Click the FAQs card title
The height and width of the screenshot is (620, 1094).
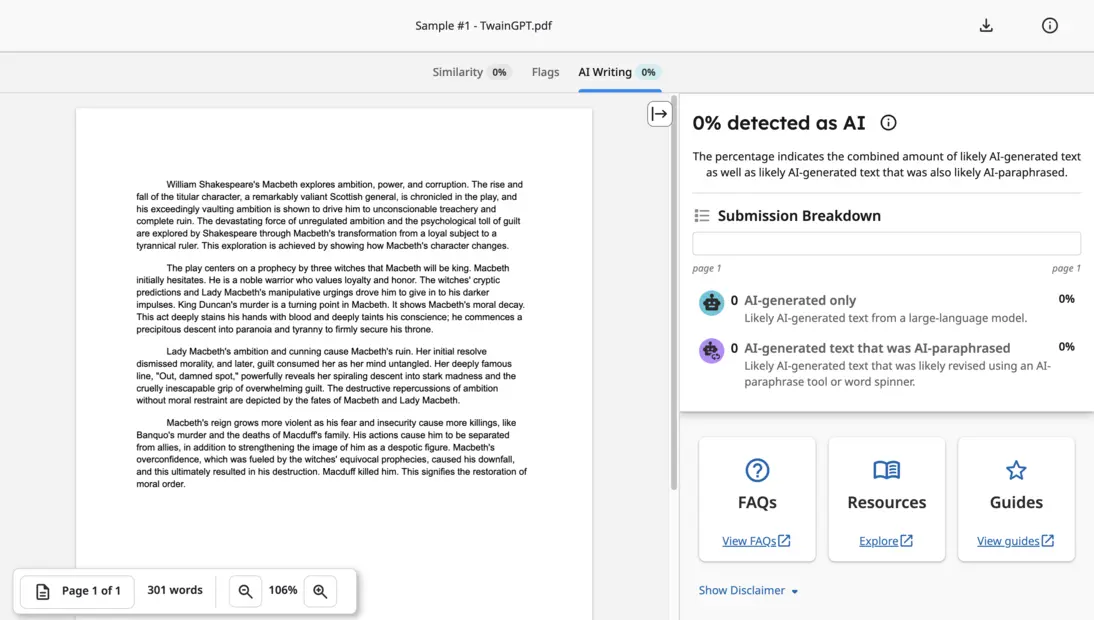click(757, 502)
